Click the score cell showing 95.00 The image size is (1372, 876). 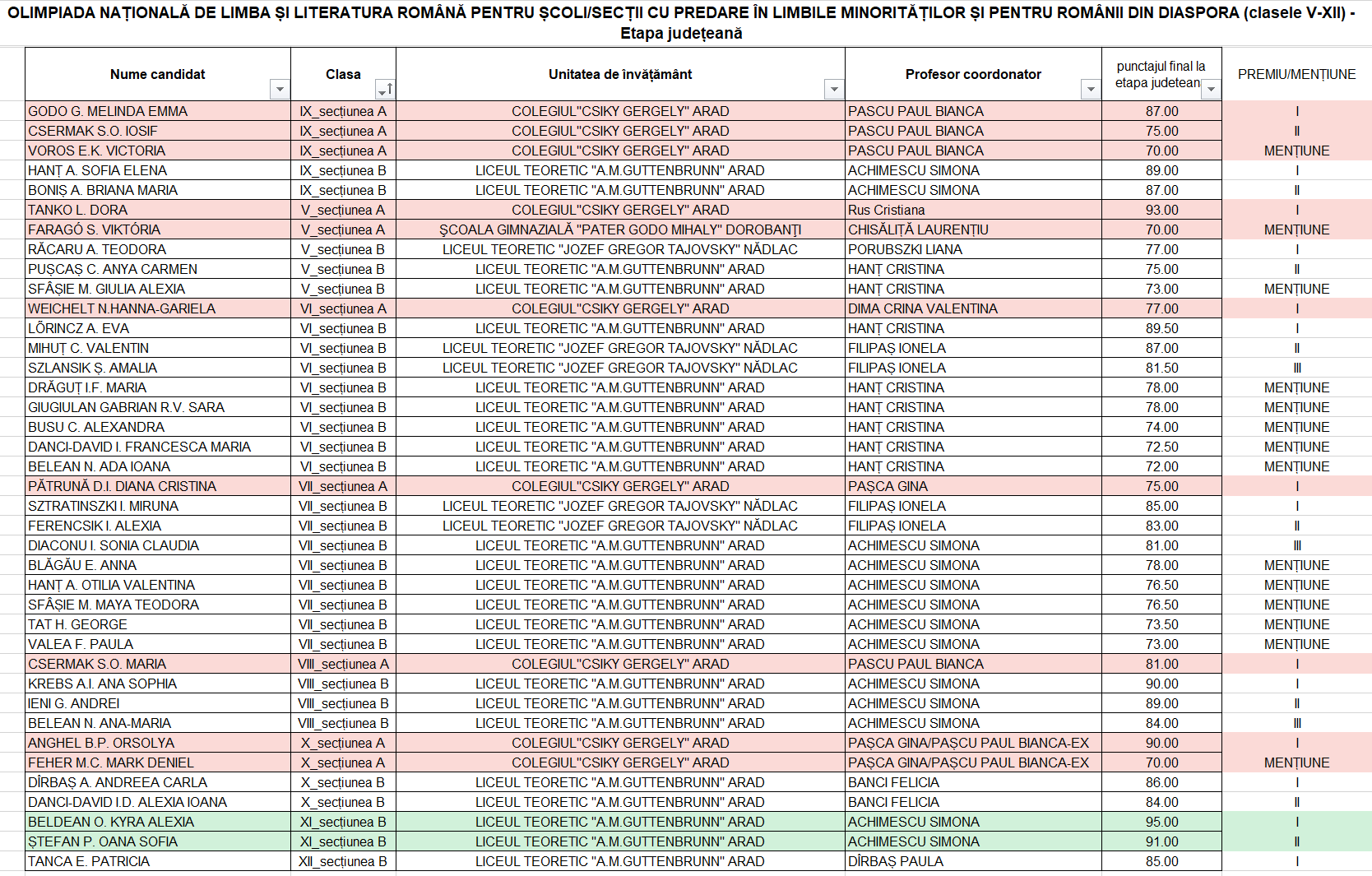1161,822
